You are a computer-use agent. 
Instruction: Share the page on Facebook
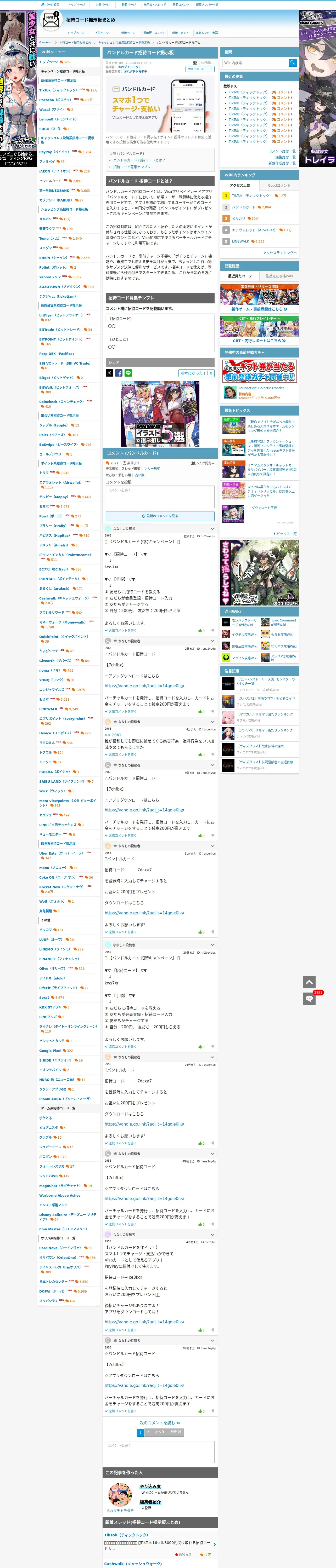(119, 373)
